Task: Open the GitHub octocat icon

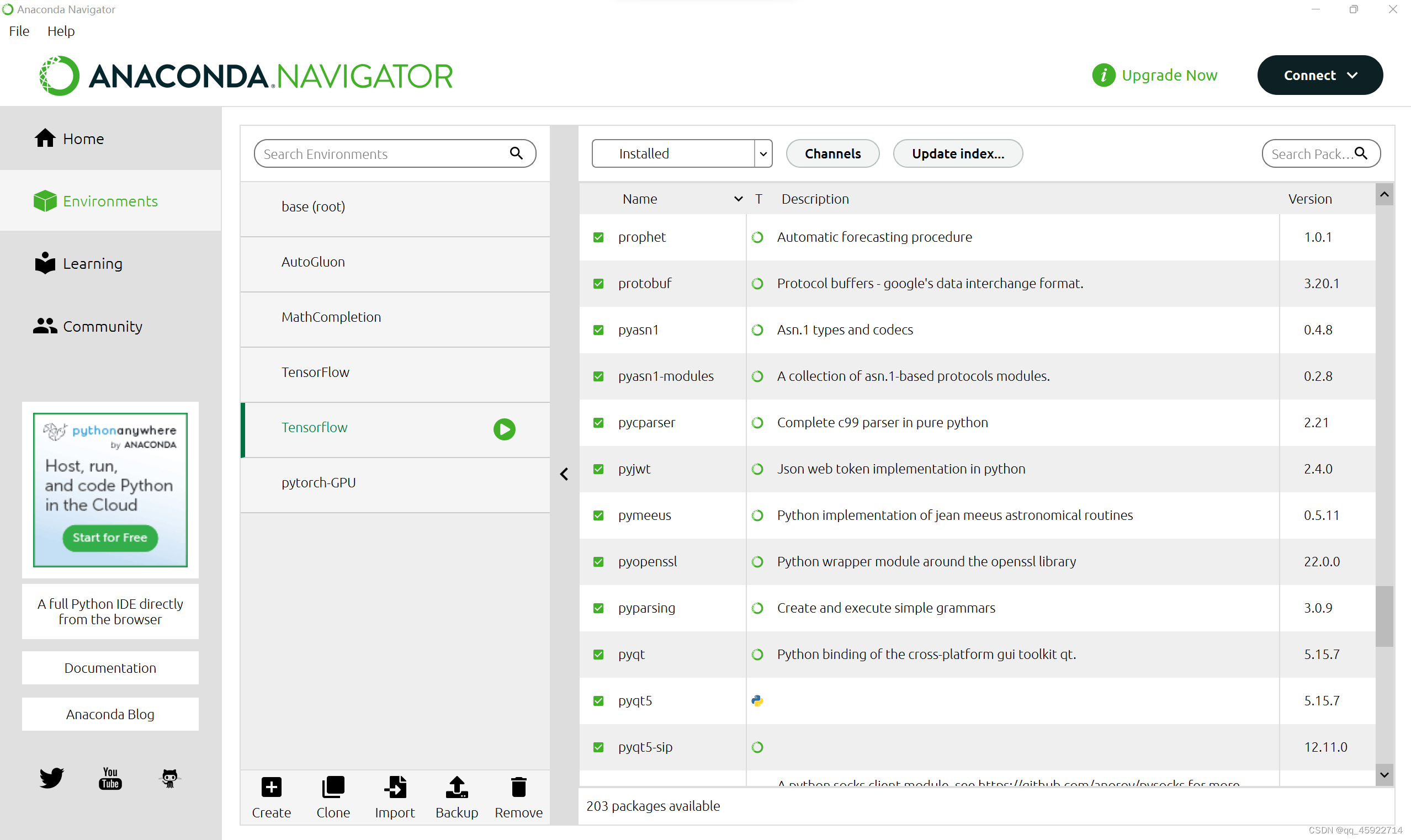Action: [x=169, y=778]
